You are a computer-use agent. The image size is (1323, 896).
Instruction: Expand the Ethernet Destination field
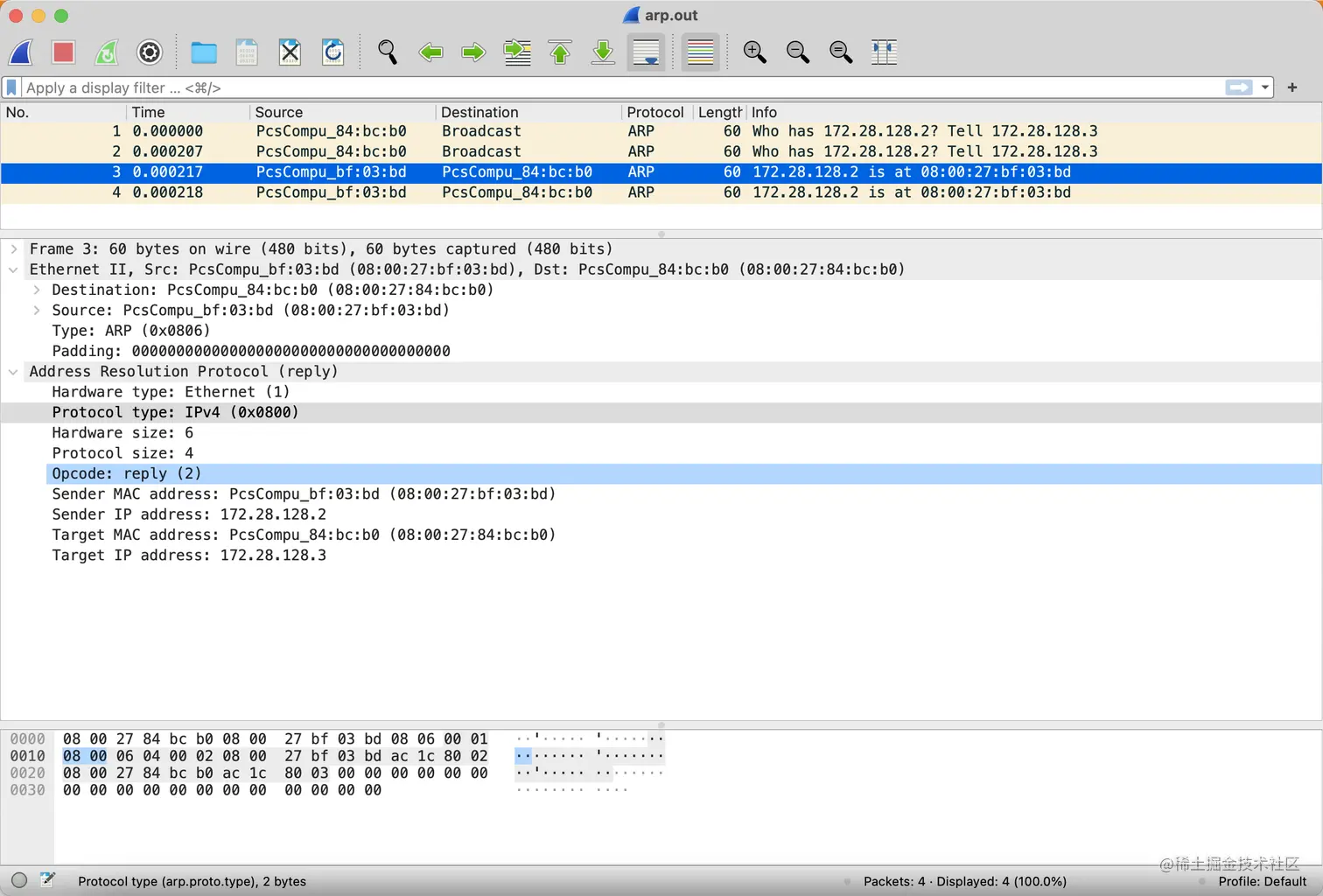(36, 290)
